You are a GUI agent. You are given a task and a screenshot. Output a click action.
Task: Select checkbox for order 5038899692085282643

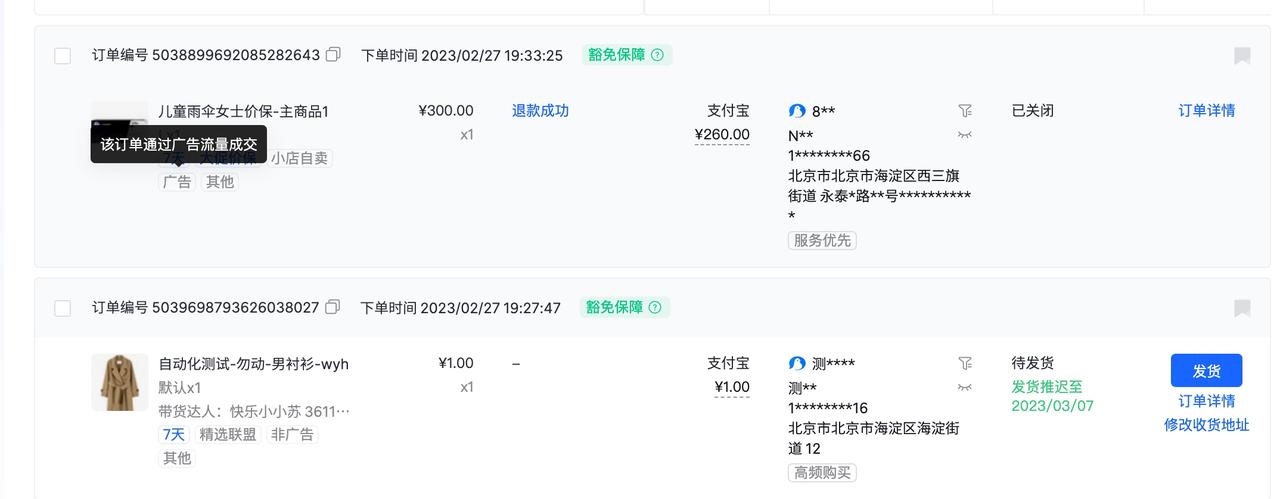tap(62, 56)
